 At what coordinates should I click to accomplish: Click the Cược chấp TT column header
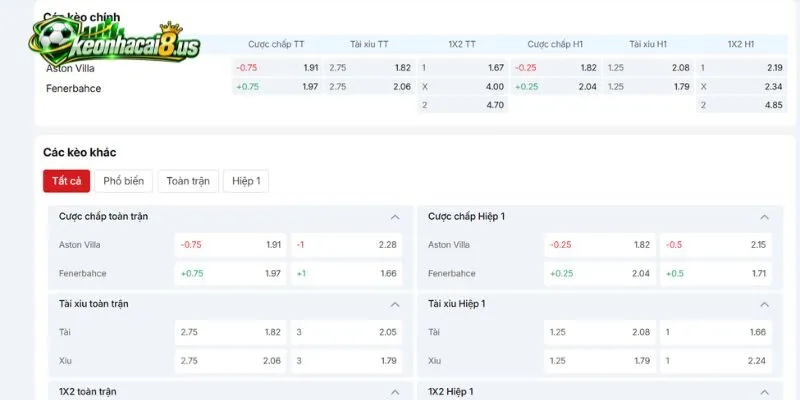tap(276, 44)
